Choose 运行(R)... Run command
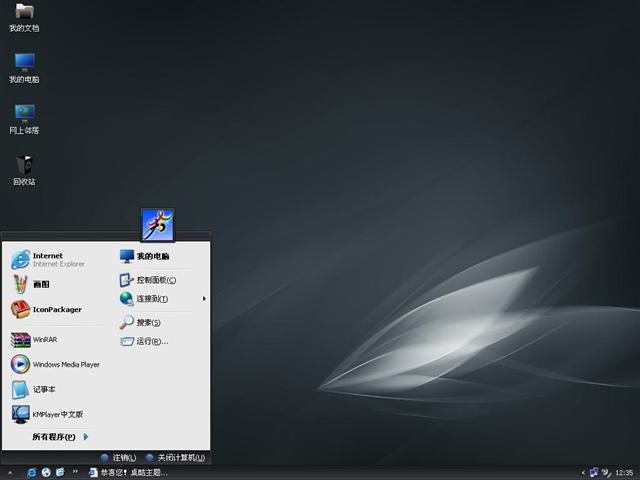This screenshot has height=480, width=640. click(x=150, y=342)
